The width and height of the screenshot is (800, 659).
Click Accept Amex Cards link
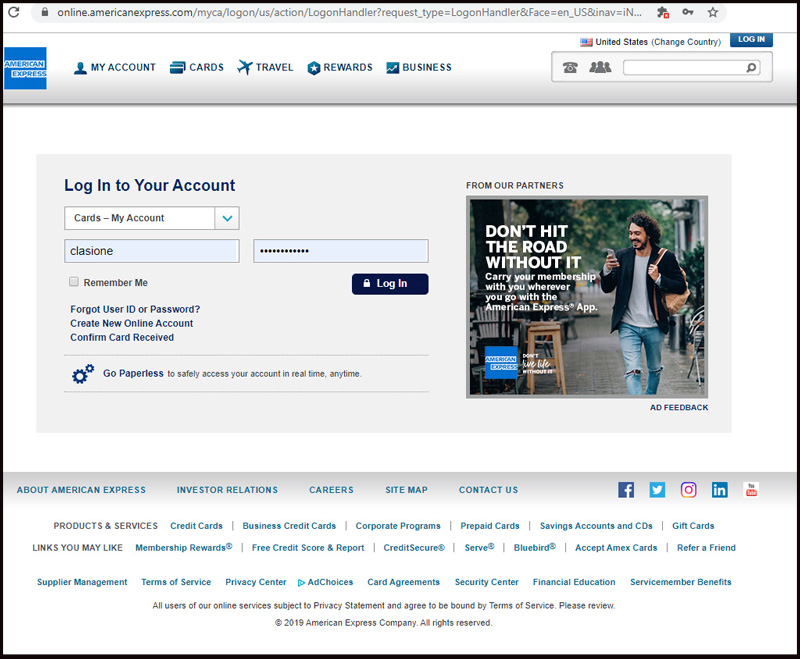616,547
